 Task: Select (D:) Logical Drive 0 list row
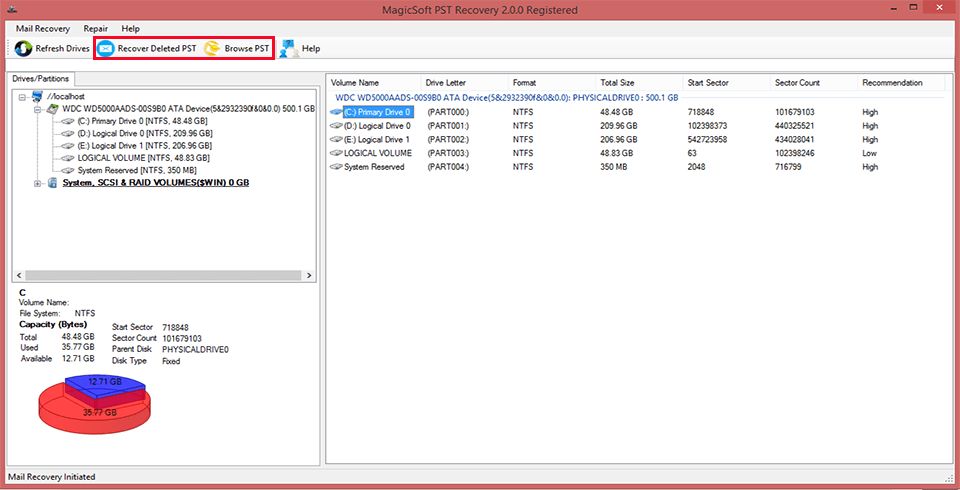(377, 126)
